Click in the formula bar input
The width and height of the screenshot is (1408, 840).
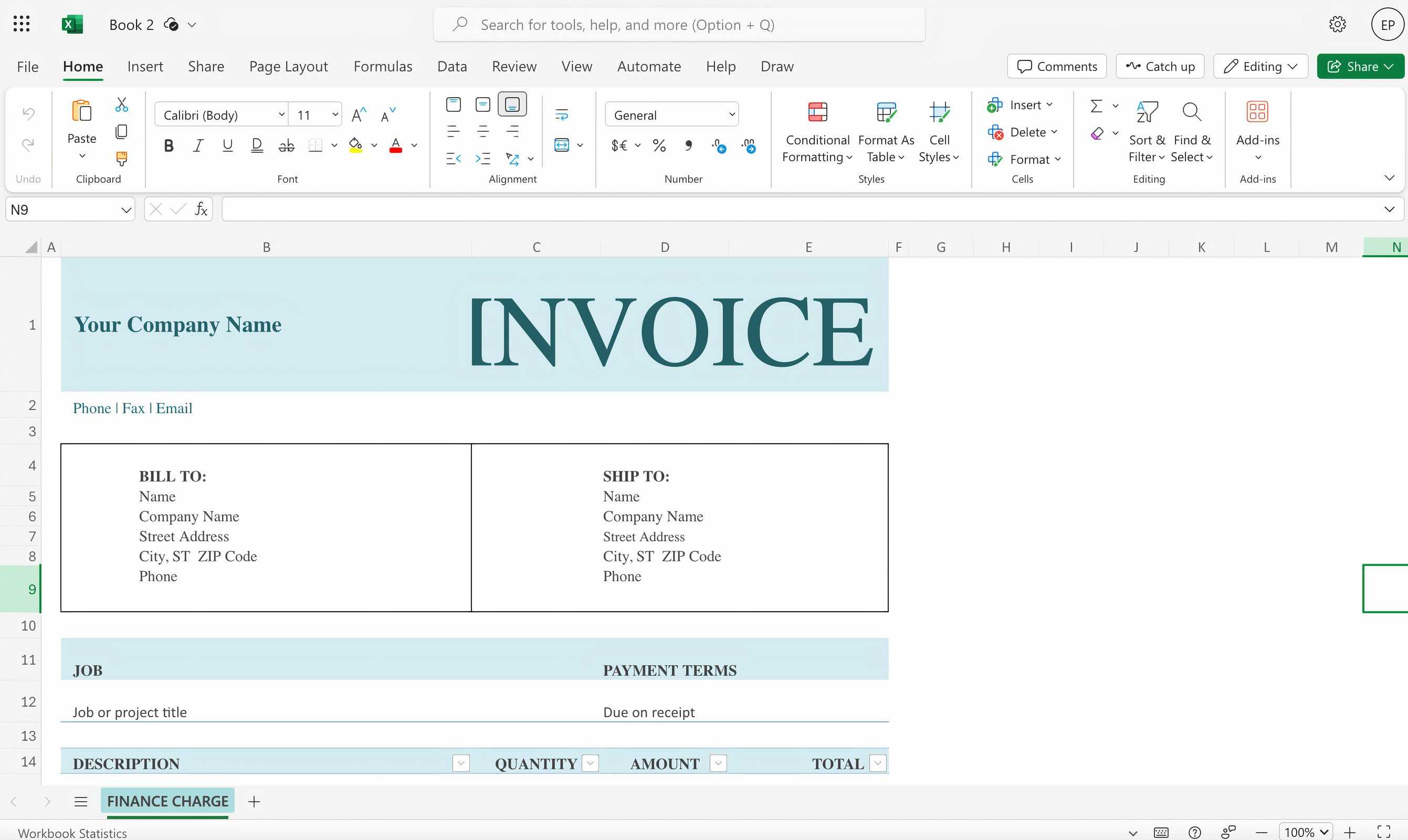click(801, 209)
